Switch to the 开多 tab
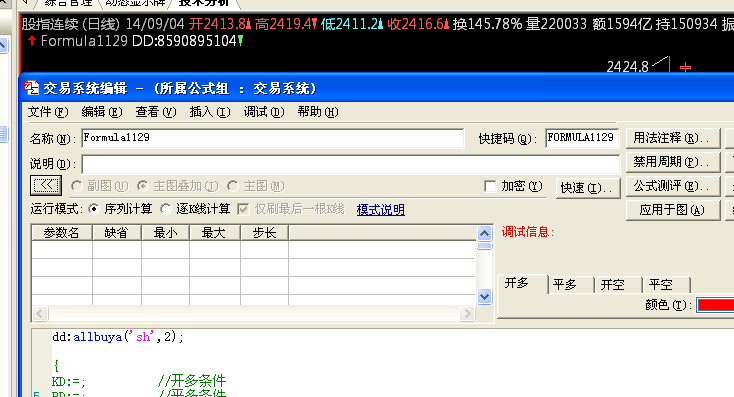This screenshot has width=734, height=397. [x=521, y=284]
